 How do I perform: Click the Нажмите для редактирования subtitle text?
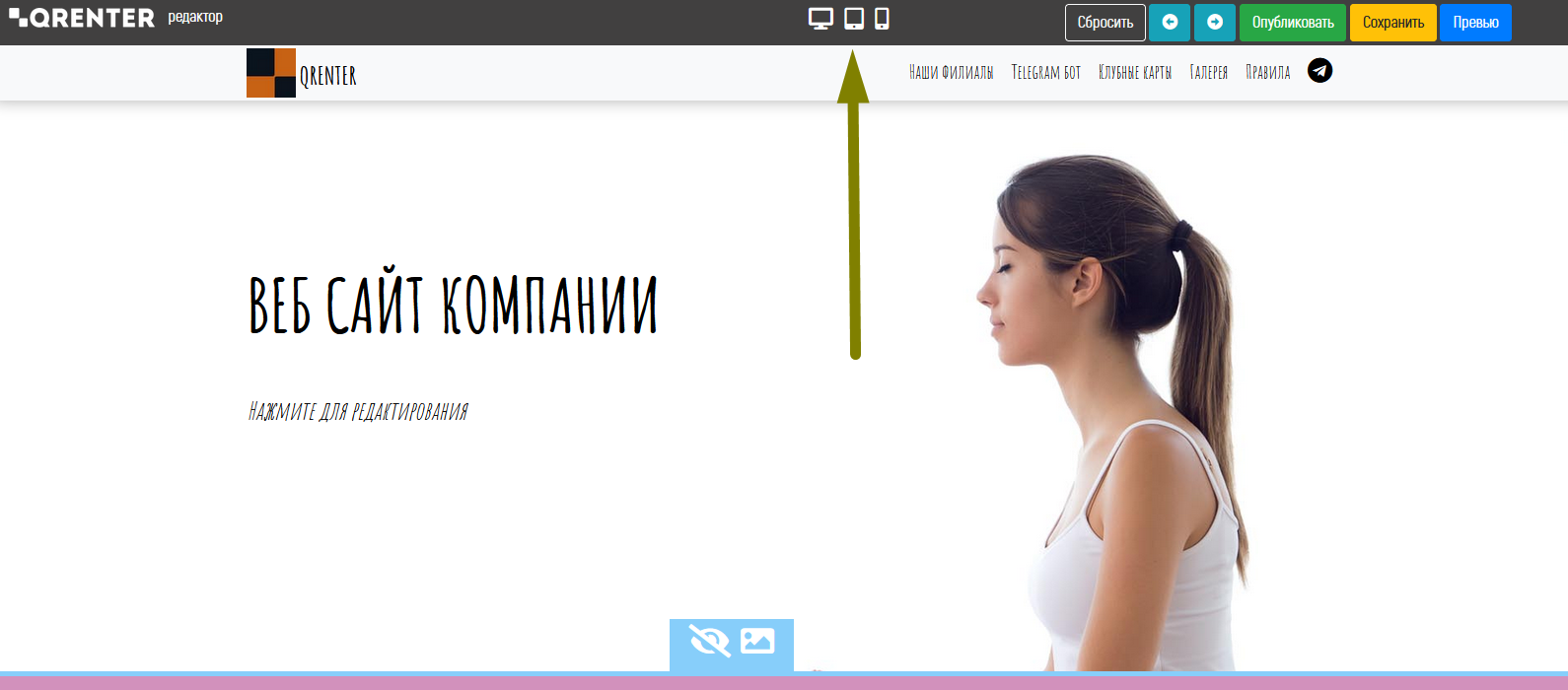tap(358, 411)
